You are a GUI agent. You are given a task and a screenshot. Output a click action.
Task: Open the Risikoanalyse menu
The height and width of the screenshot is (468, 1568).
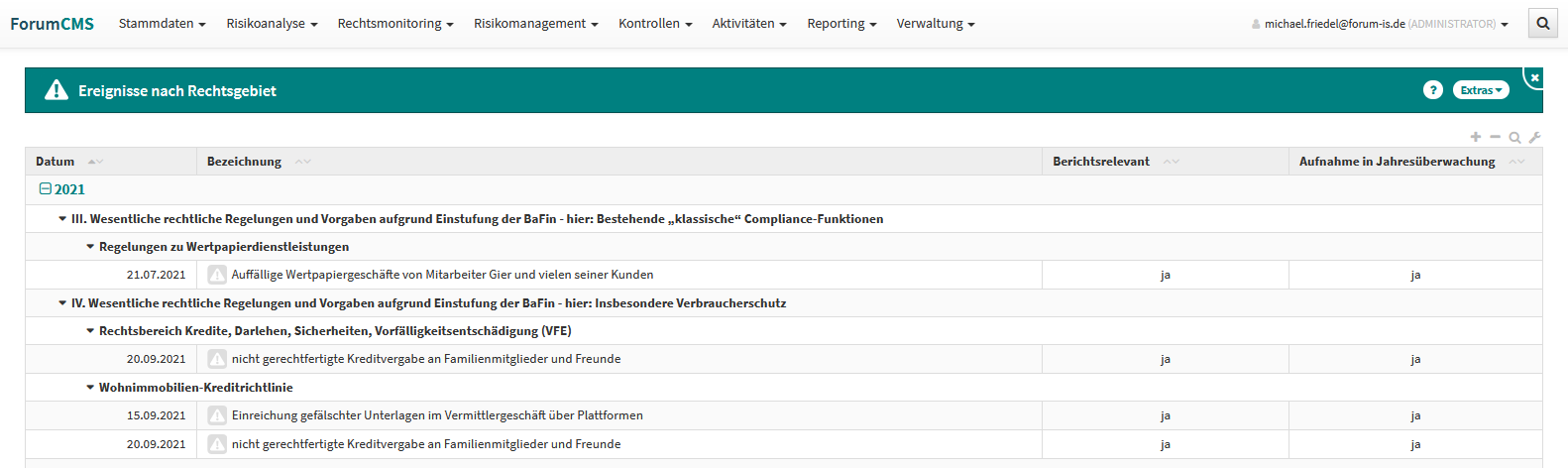pos(272,24)
